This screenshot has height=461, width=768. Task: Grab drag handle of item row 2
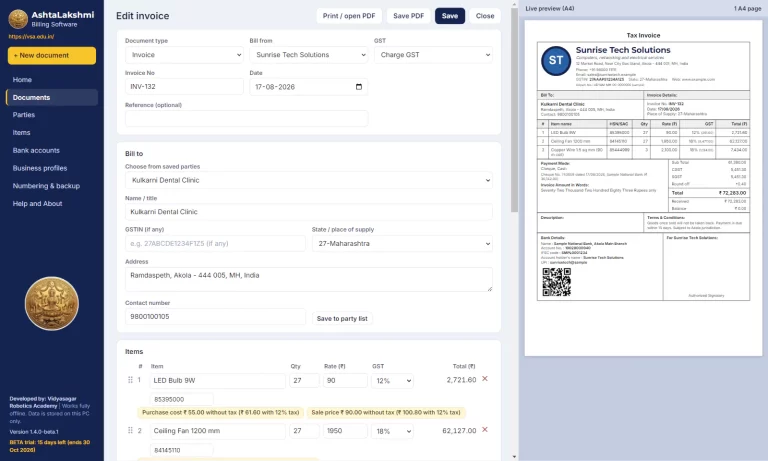pyautogui.click(x=130, y=431)
